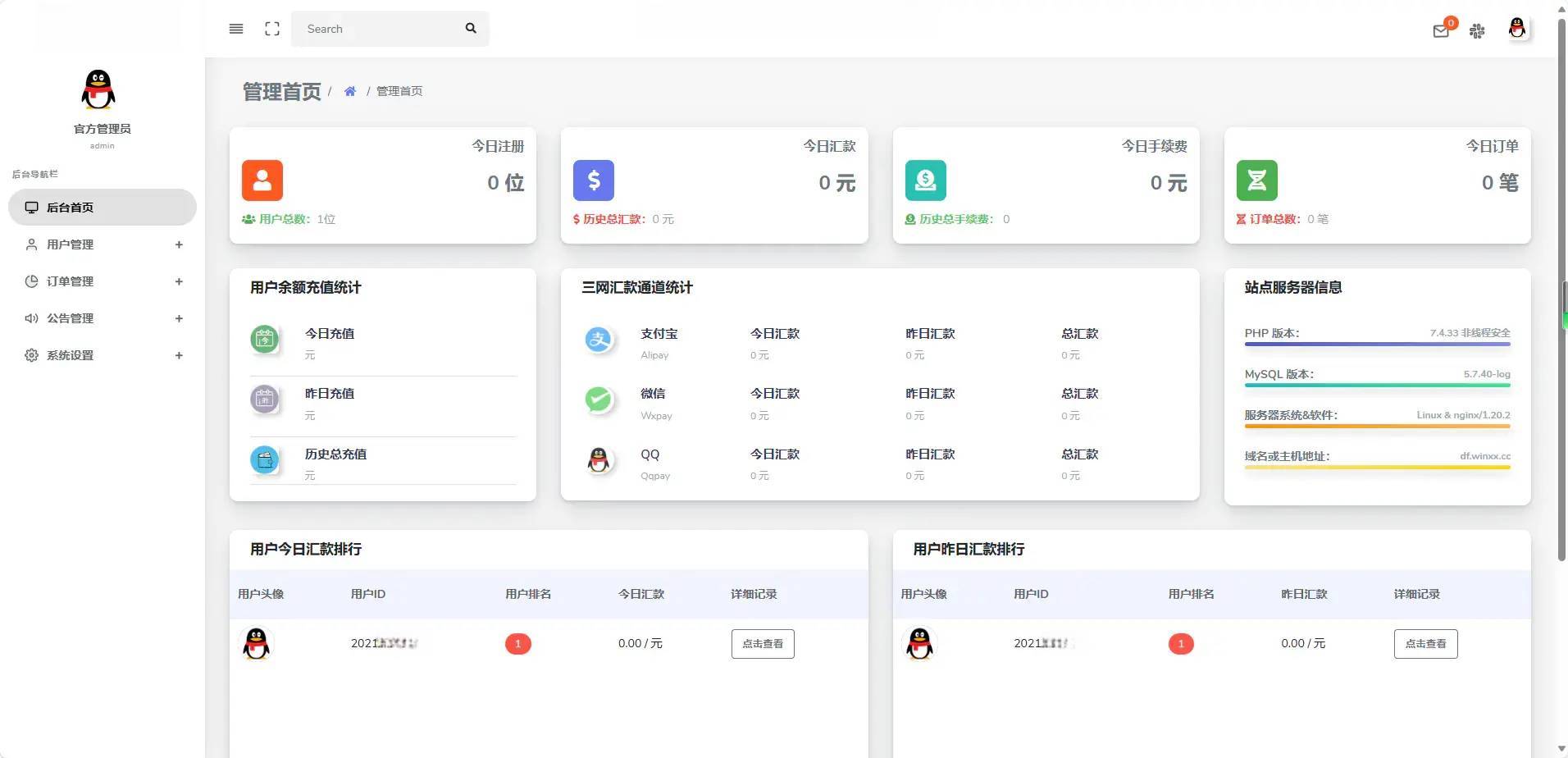The width and height of the screenshot is (1568, 758).
Task: Click 点击查看 in yesterday's payment ranking
Action: [x=1425, y=643]
